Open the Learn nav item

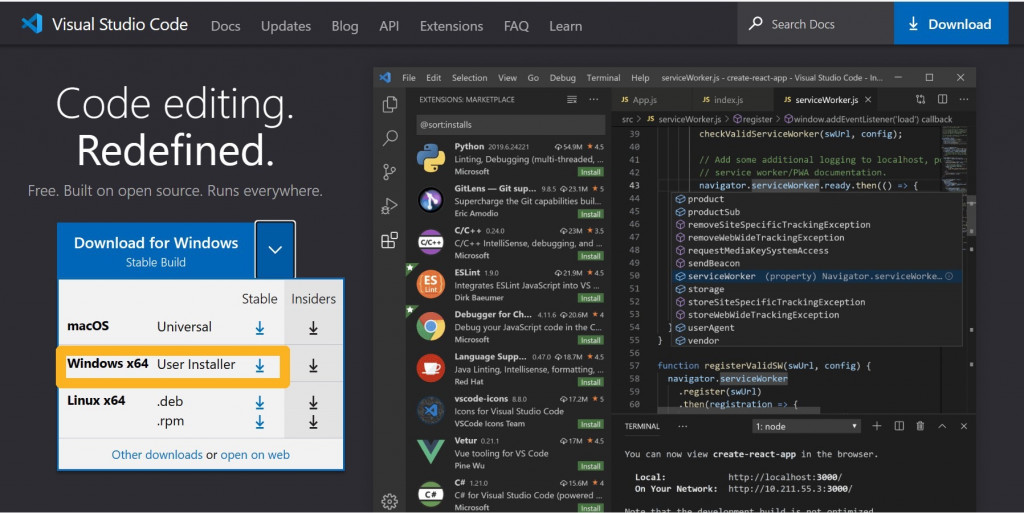566,26
